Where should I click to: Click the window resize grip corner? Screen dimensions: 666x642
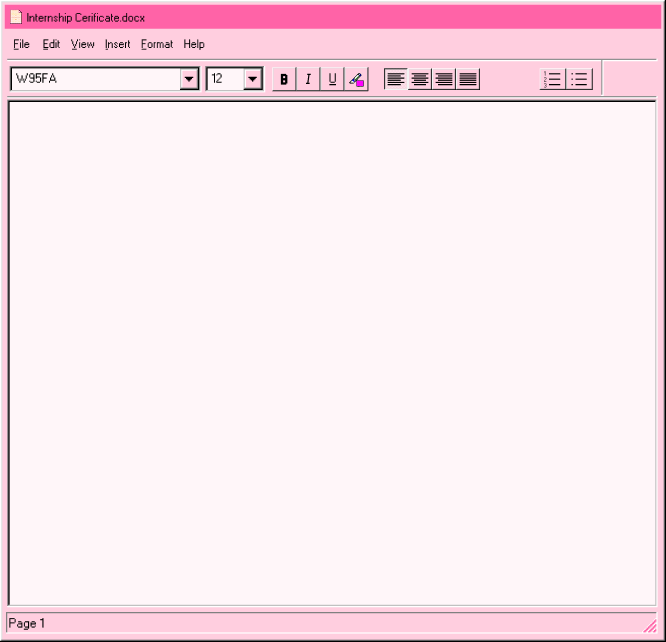coord(650,626)
